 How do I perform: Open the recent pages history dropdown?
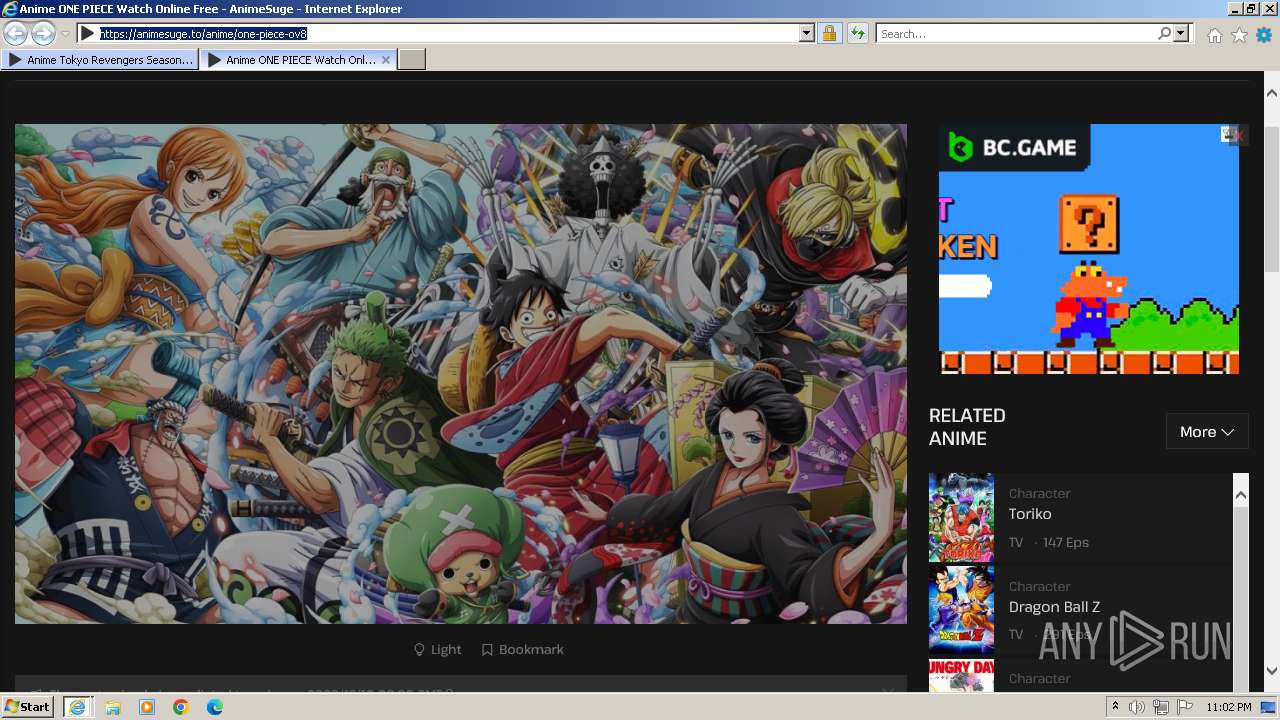[65, 34]
